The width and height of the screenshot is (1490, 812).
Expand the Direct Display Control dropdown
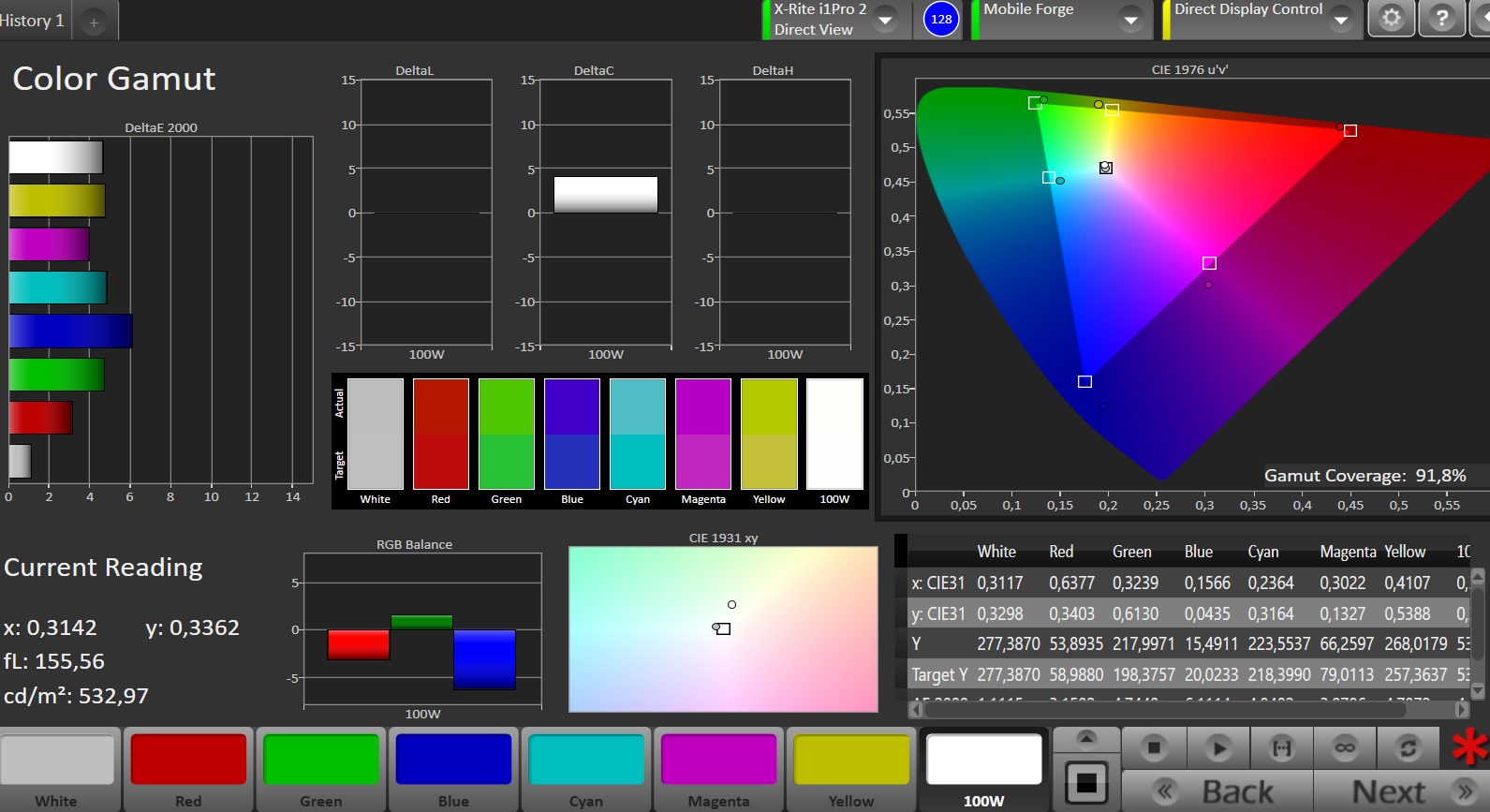point(1341,20)
